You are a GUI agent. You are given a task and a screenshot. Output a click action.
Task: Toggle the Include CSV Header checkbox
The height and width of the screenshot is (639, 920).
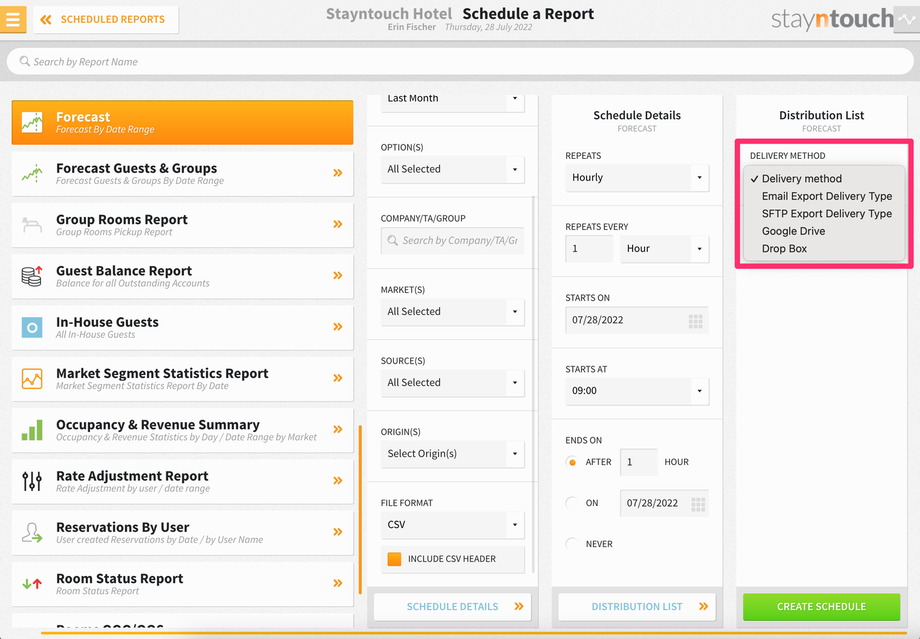394,559
